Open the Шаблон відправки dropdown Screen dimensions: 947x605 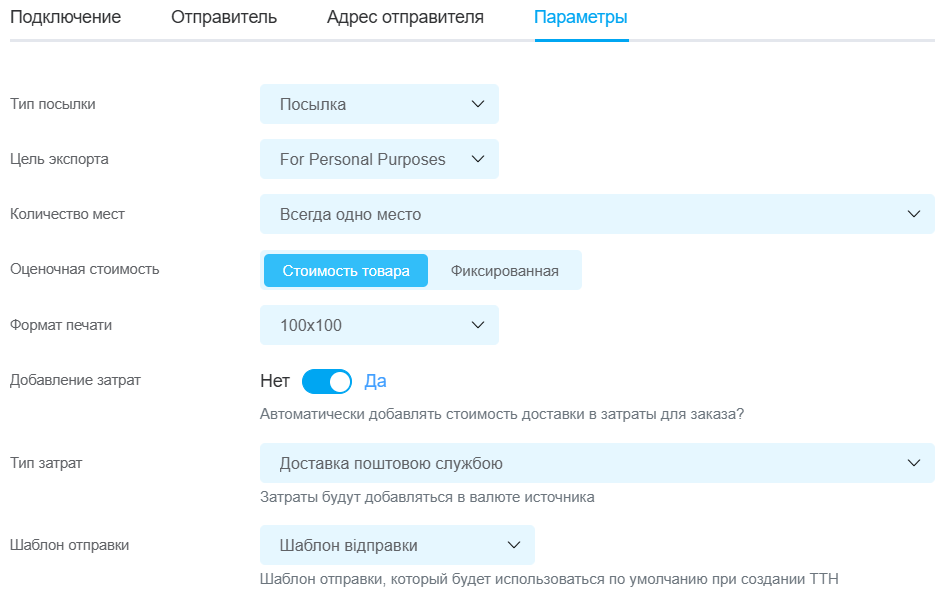[397, 545]
